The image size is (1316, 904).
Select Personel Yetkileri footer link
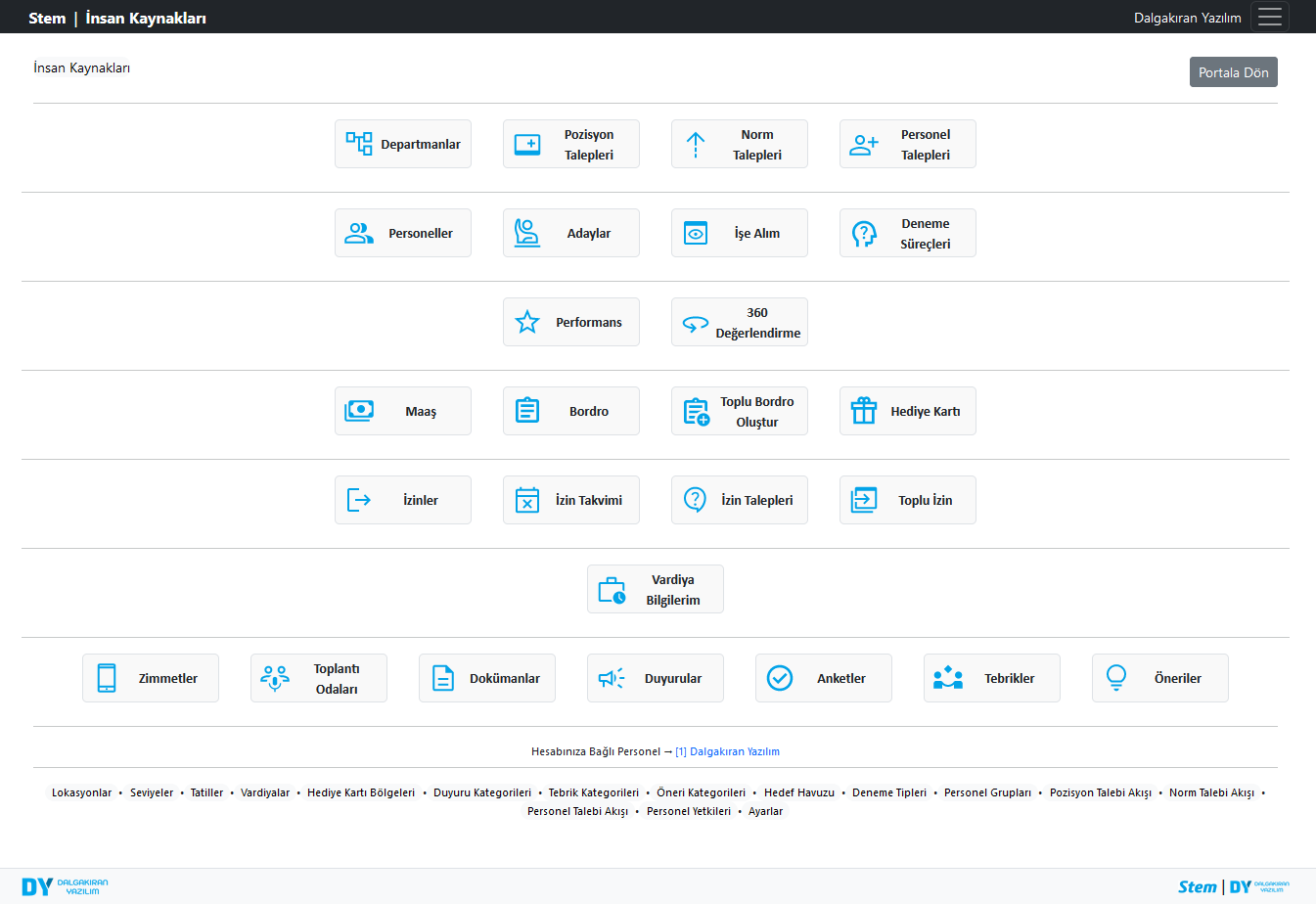[x=688, y=811]
